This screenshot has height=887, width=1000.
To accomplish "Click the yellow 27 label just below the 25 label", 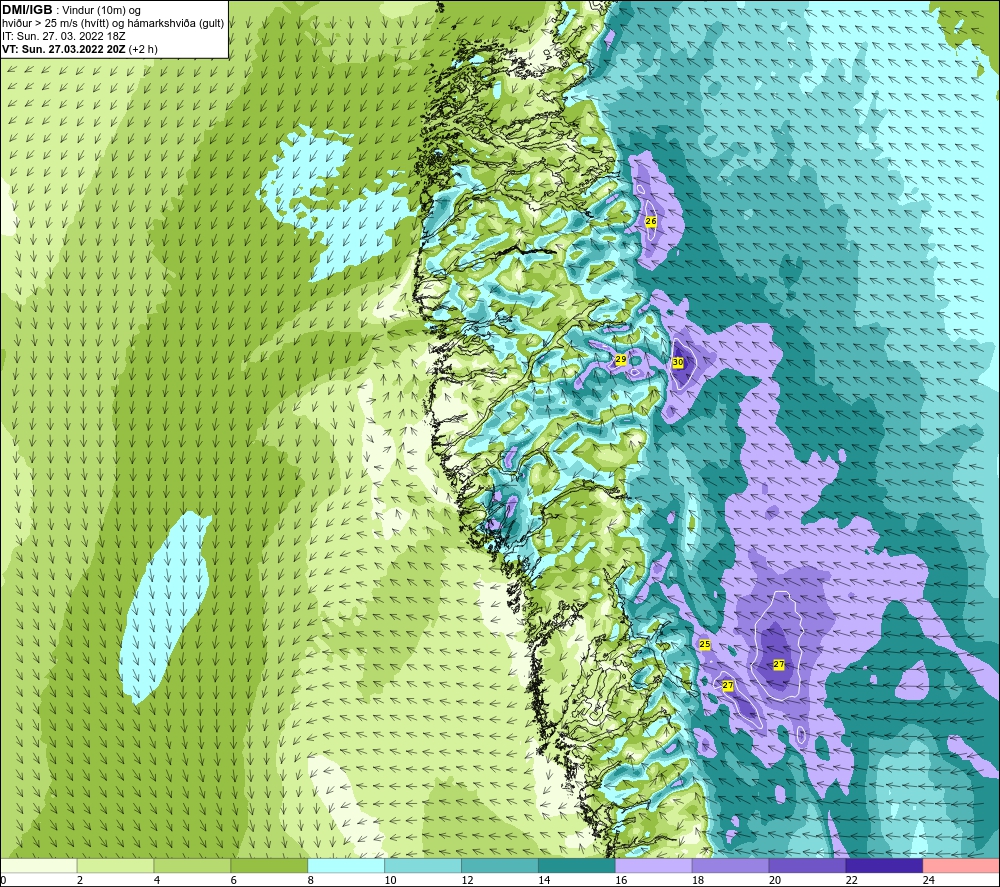I will pos(728,685).
